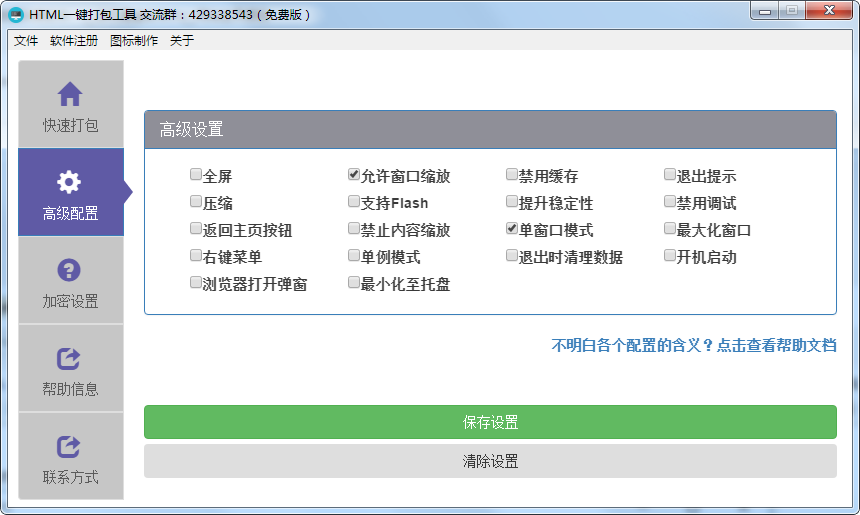
Task: Enable the 退出时清理数据 checkbox
Action: click(x=512, y=255)
